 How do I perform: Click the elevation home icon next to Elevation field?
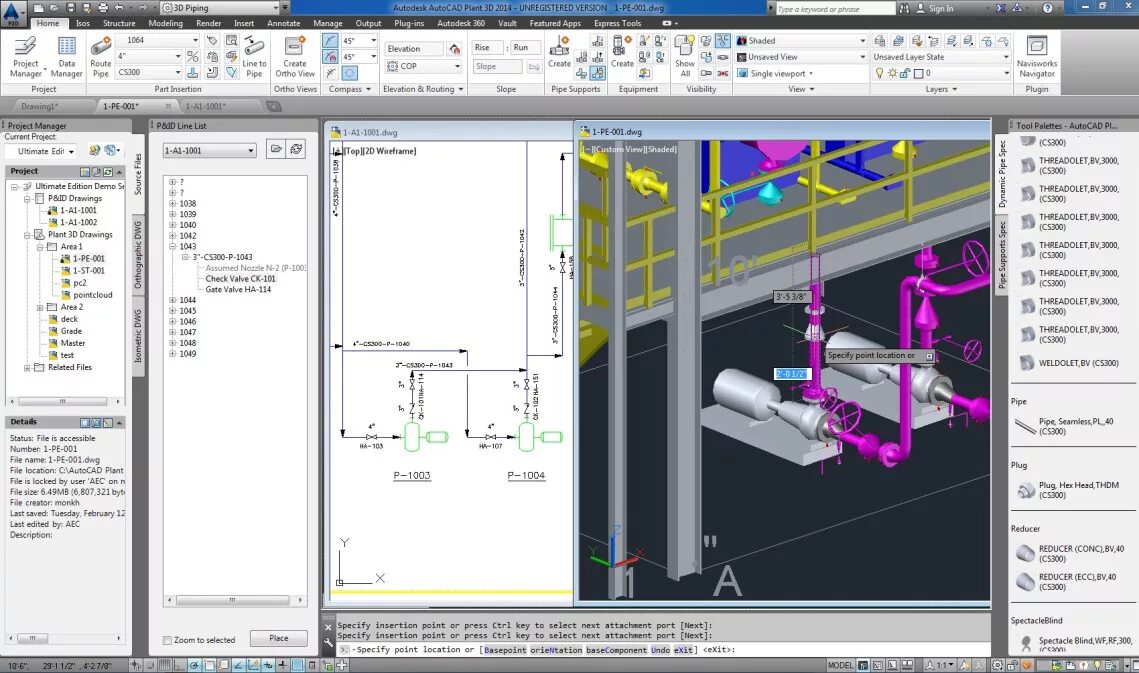point(454,49)
